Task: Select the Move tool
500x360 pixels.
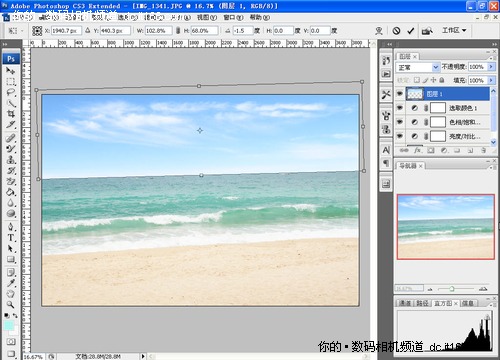Action: click(11, 71)
